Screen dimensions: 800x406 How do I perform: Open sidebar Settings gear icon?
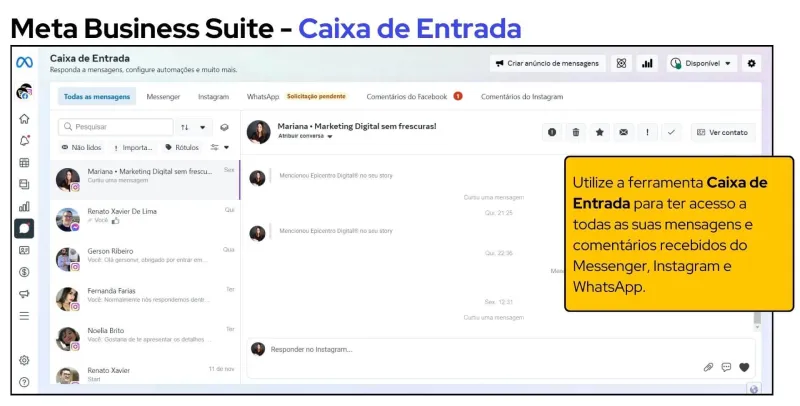pos(24,360)
